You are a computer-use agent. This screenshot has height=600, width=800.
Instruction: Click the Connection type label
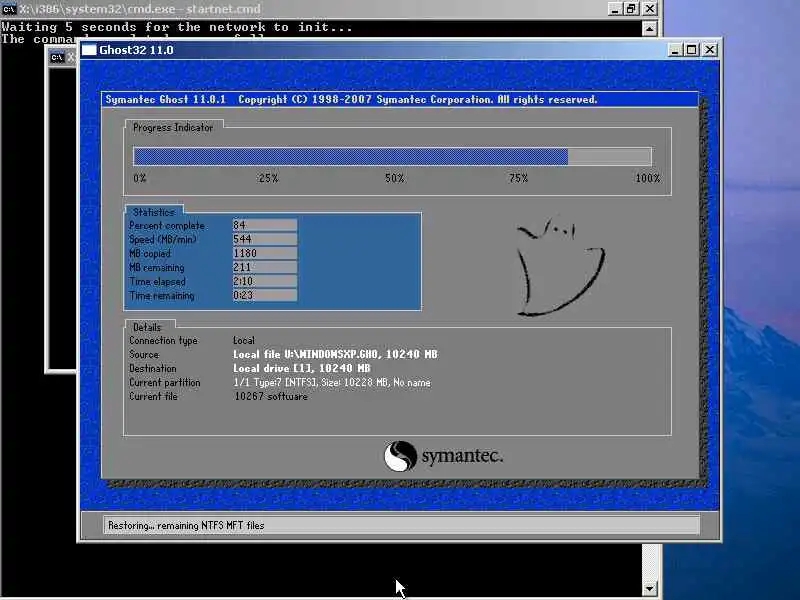pos(163,340)
